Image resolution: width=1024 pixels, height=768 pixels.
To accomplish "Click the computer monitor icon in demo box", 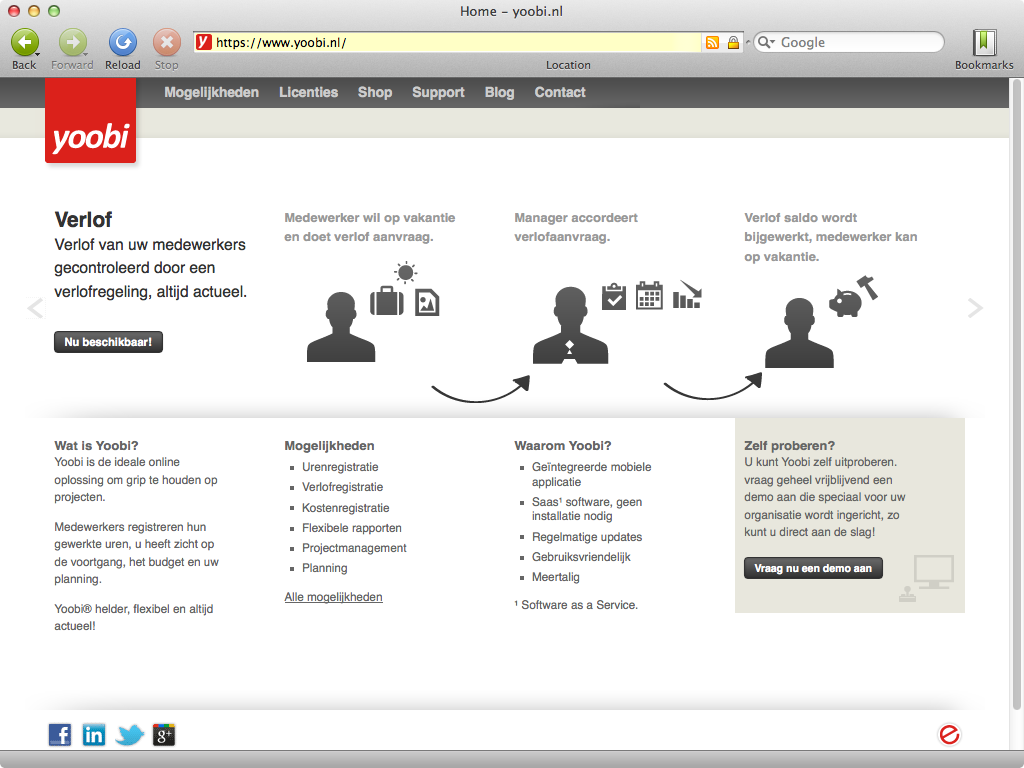I will [x=934, y=572].
